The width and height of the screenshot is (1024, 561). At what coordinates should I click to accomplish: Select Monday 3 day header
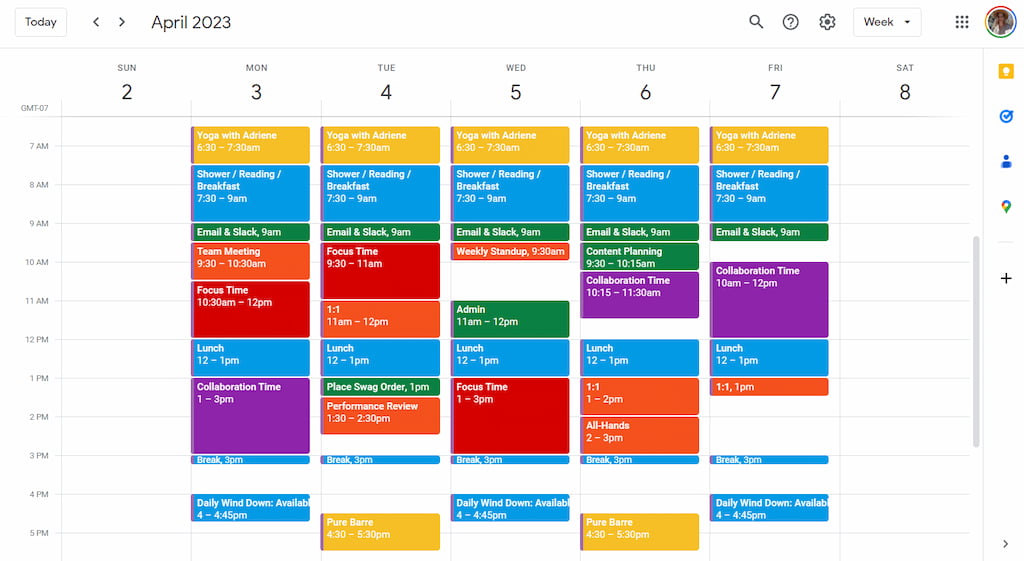tap(256, 92)
